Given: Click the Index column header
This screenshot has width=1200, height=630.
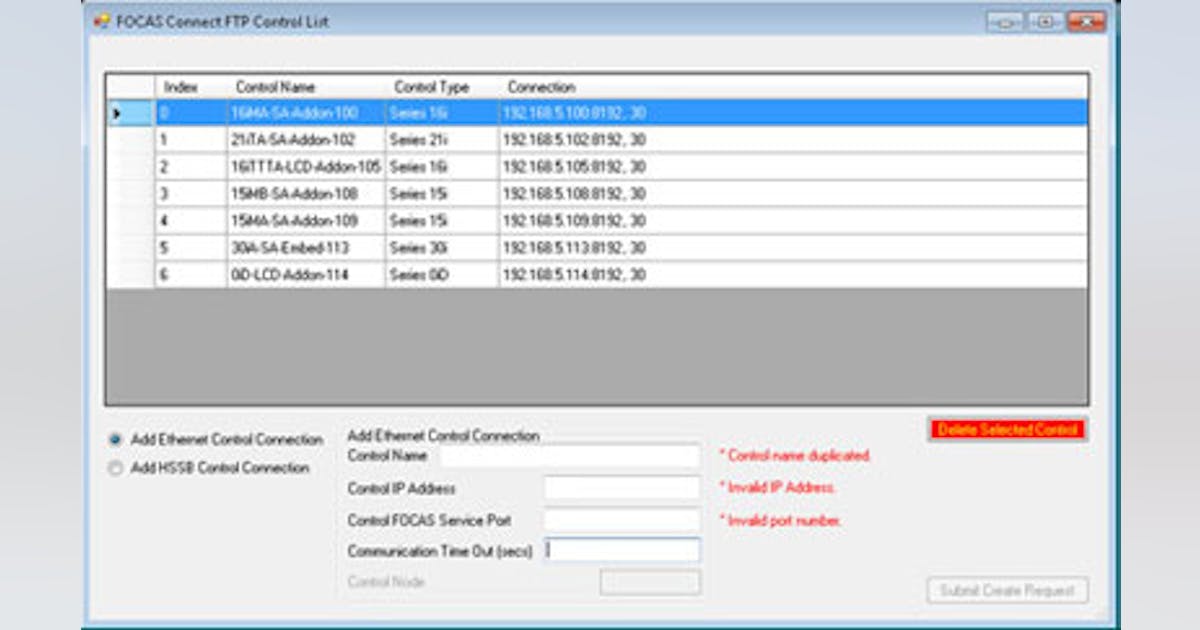Looking at the screenshot, I should coord(180,87).
